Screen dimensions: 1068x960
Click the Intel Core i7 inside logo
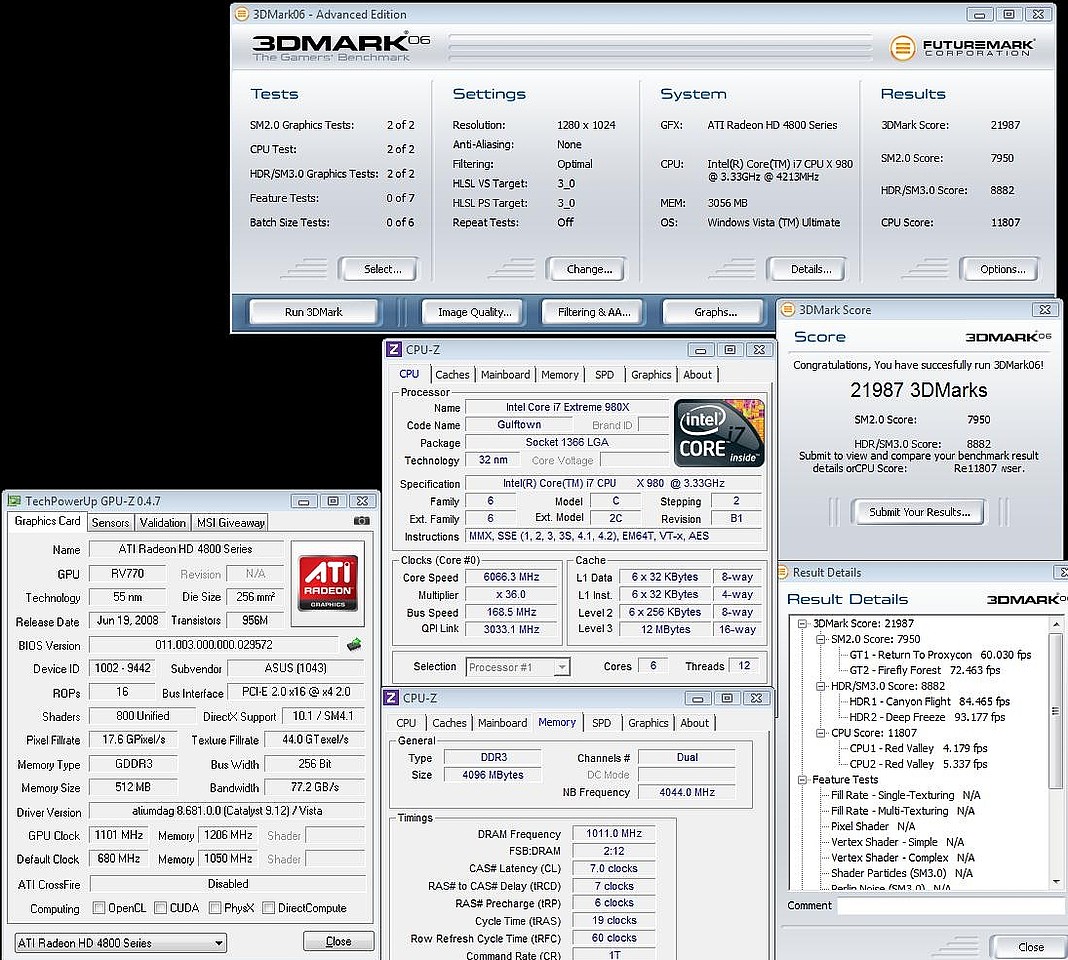pyautogui.click(x=720, y=433)
